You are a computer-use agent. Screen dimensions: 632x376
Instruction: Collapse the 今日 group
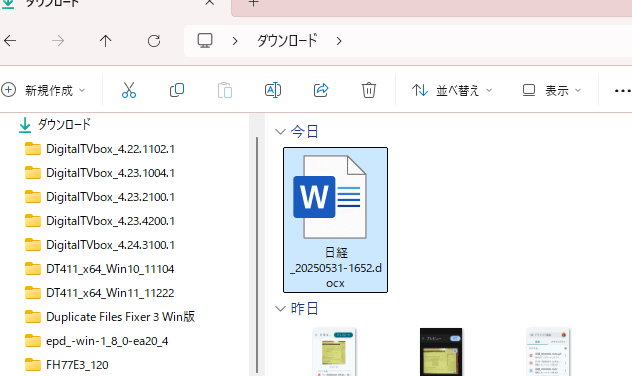[x=280, y=132]
